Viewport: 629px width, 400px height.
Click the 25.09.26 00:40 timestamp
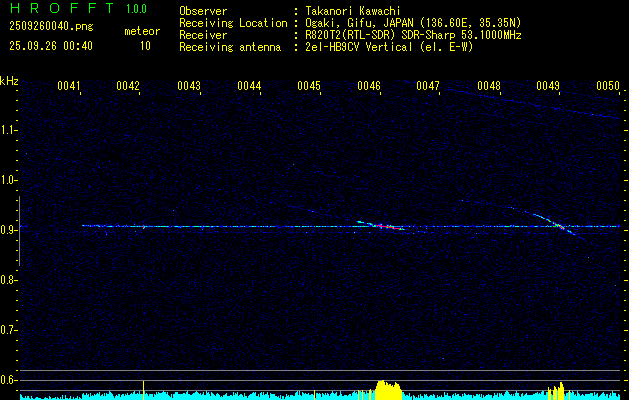(x=50, y=46)
